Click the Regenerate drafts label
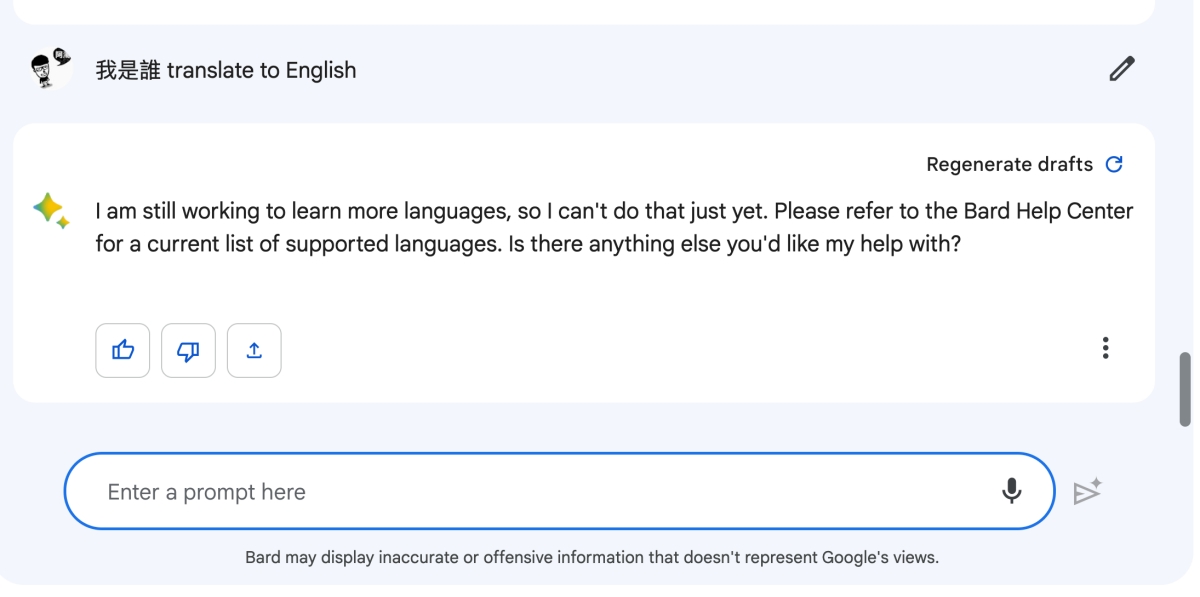This screenshot has width=1200, height=597. (1009, 164)
